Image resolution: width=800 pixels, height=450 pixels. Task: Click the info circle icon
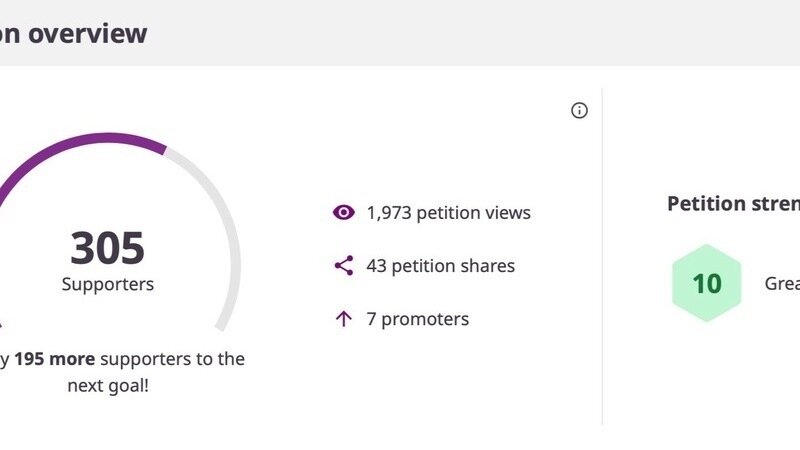coord(579,110)
